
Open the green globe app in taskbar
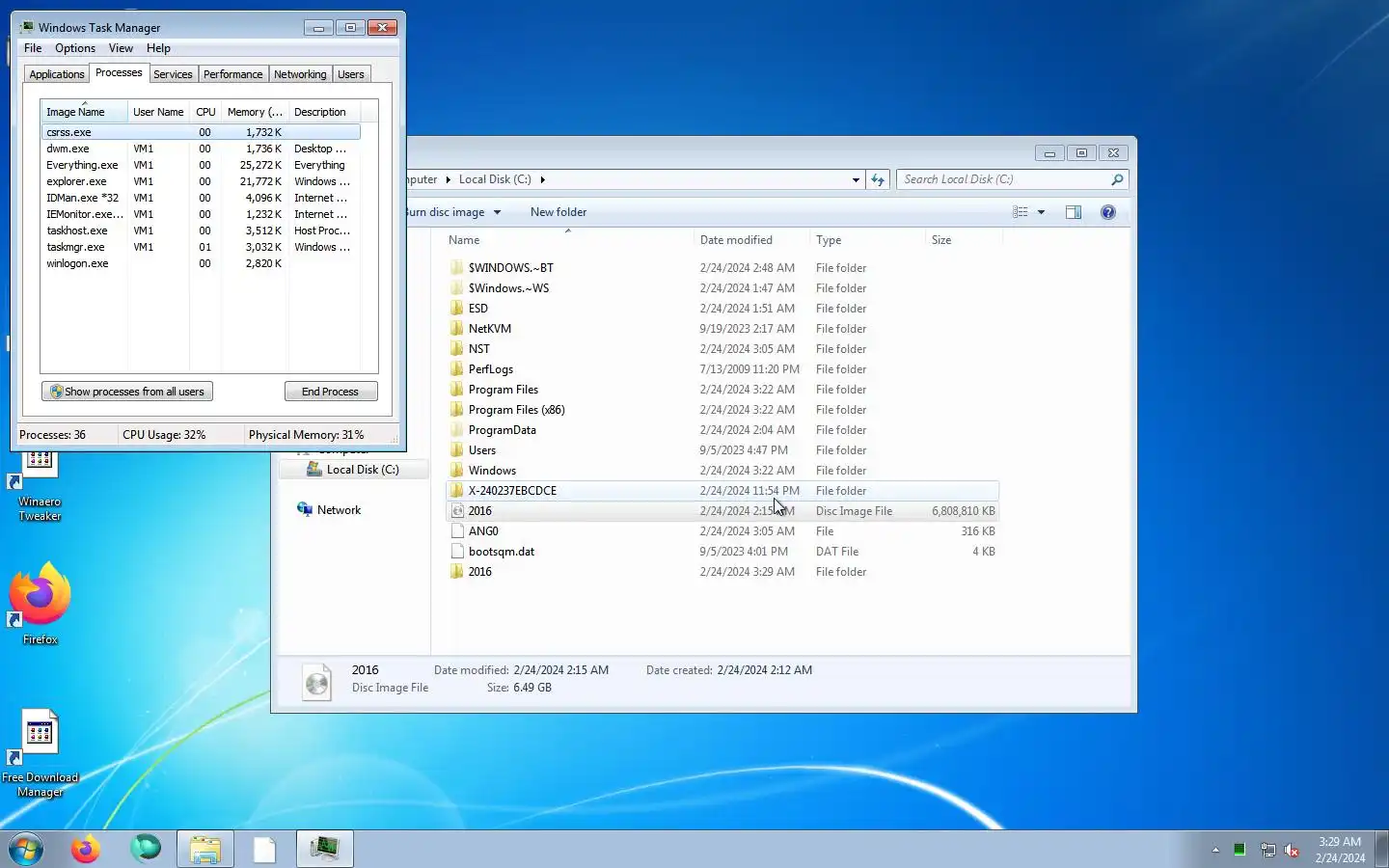[x=146, y=849]
